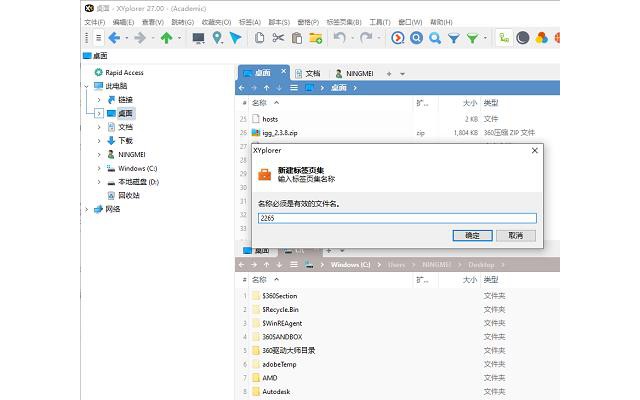Select Rapid Access in the tree
Image resolution: width=640 pixels, height=400 pixels.
click(x=124, y=73)
